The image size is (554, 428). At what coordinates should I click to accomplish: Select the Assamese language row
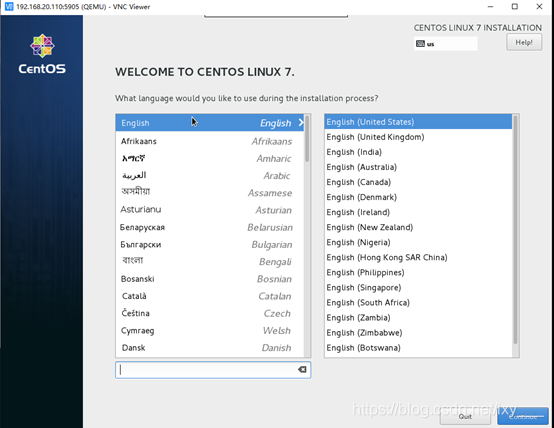point(210,193)
